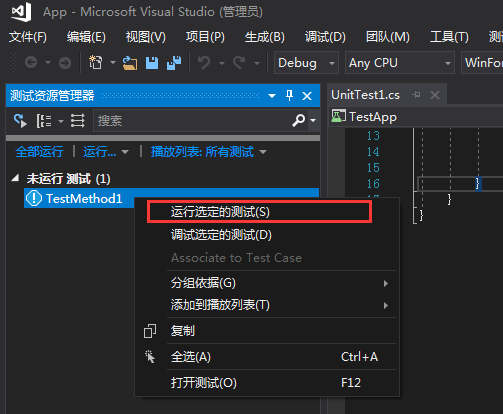503x414 pixels.
Task: Click the group-by hierarchy icon in Test Explorer
Action: [x=44, y=121]
